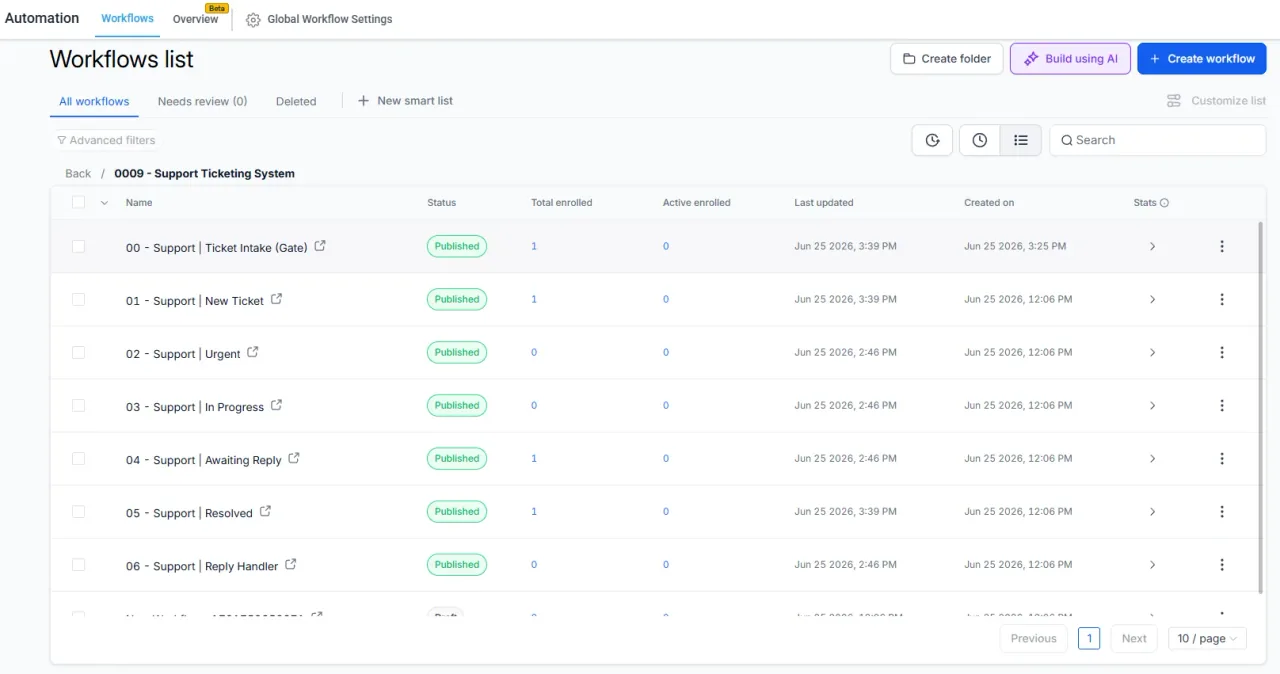1280x674 pixels.
Task: Open the 00 - Support | Ticket Intake (Gate) name
Action: pos(216,247)
